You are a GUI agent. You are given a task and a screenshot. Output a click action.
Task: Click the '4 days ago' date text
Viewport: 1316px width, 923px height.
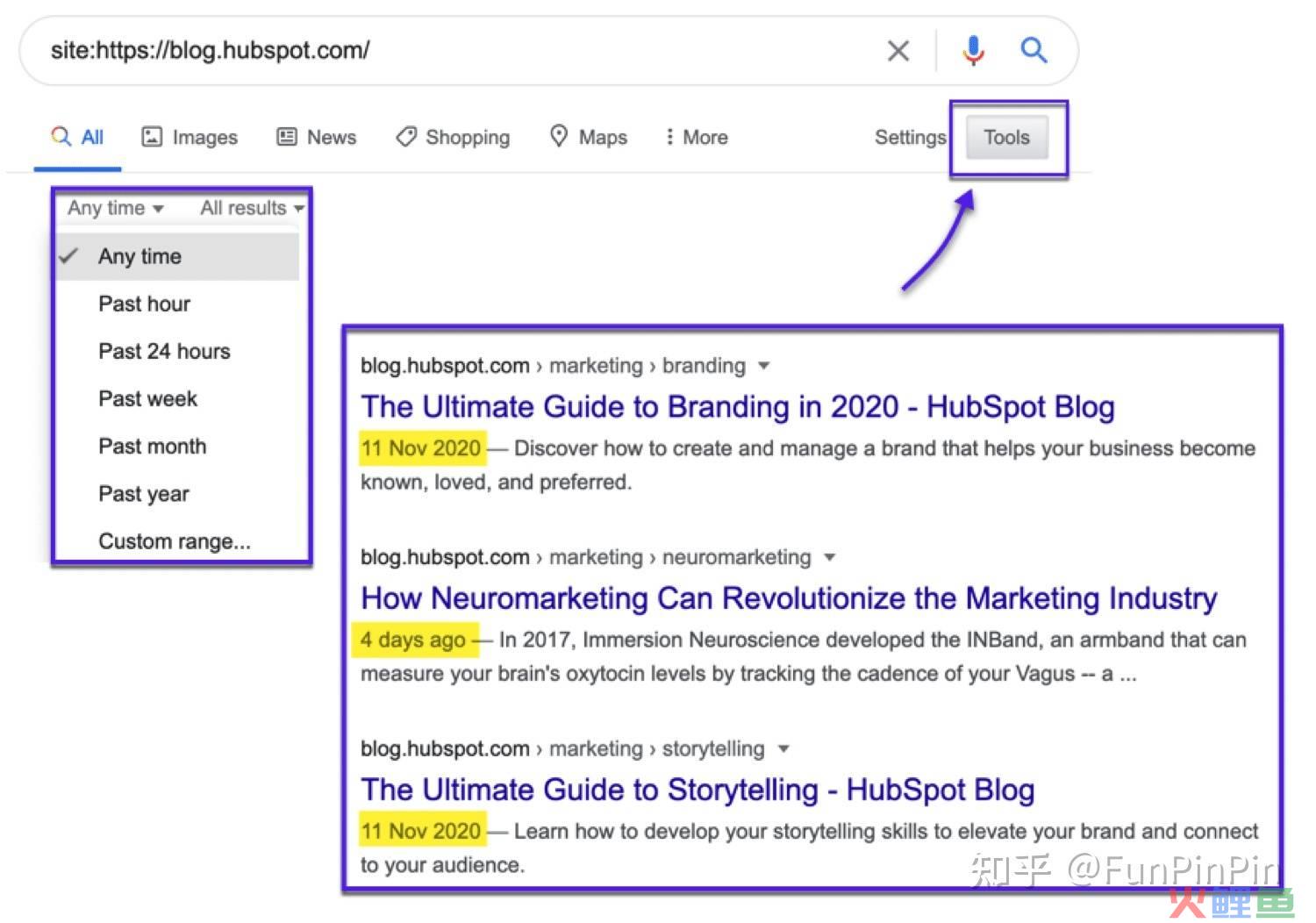tap(412, 640)
